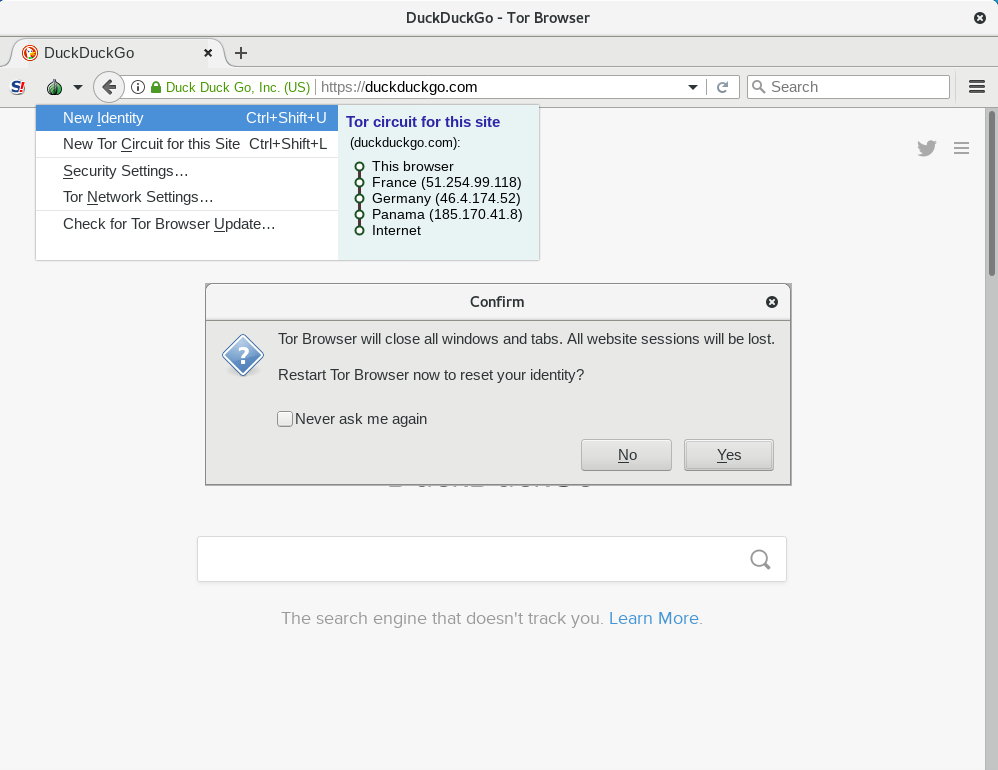Image resolution: width=998 pixels, height=770 pixels.
Task: Select the New Identity menu item
Action: [186, 118]
